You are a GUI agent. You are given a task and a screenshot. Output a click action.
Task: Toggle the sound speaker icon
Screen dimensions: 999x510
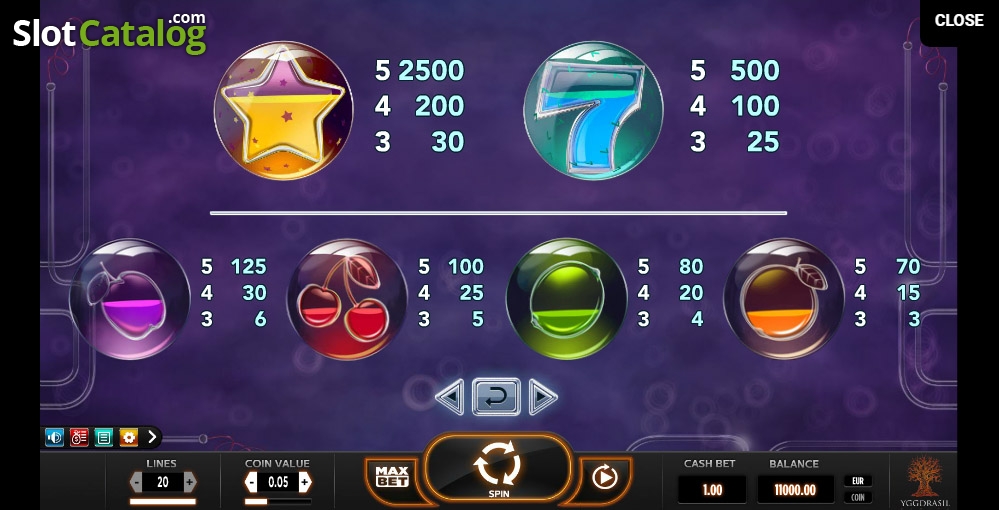point(54,437)
